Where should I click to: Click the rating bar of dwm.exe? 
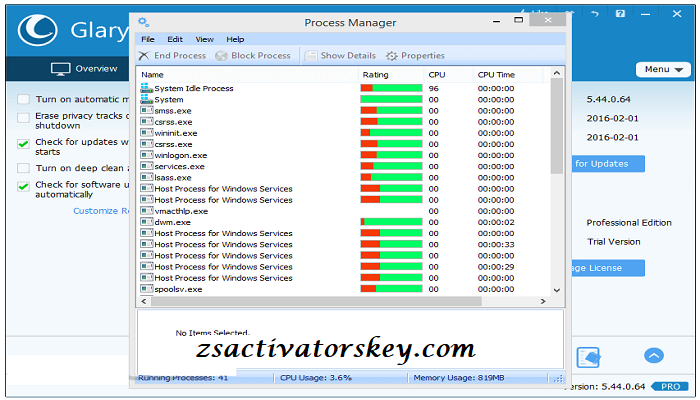pyautogui.click(x=392, y=222)
